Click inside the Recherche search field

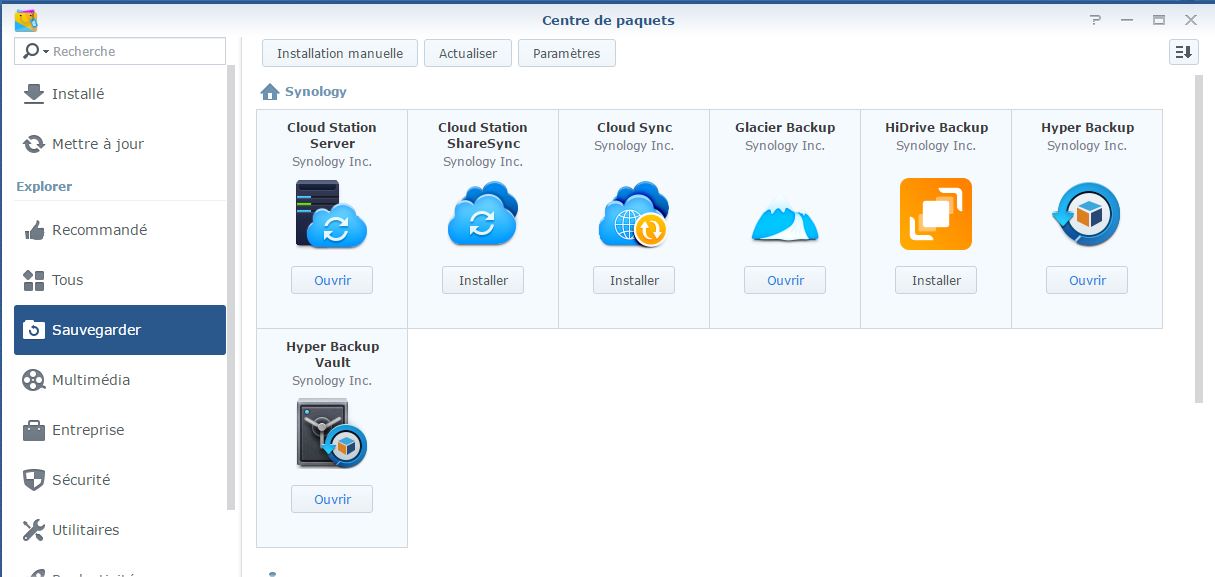click(x=135, y=52)
